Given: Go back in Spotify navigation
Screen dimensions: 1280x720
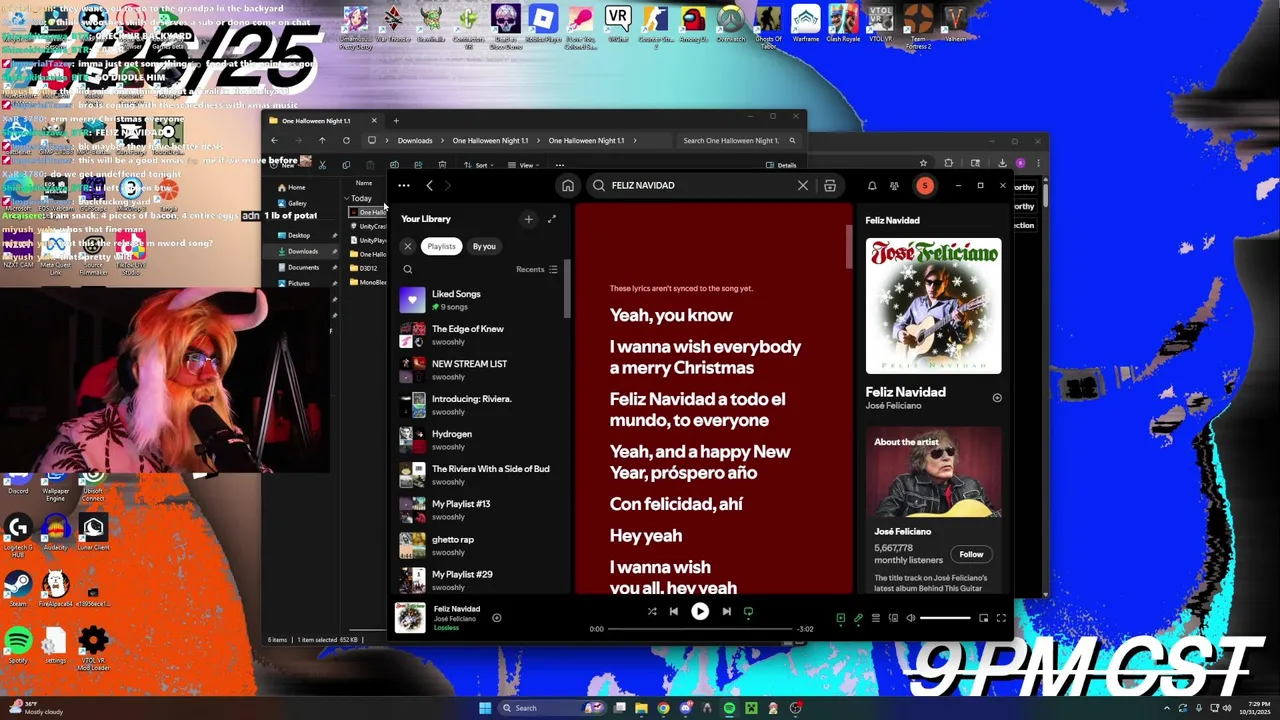Looking at the screenshot, I should pos(430,185).
